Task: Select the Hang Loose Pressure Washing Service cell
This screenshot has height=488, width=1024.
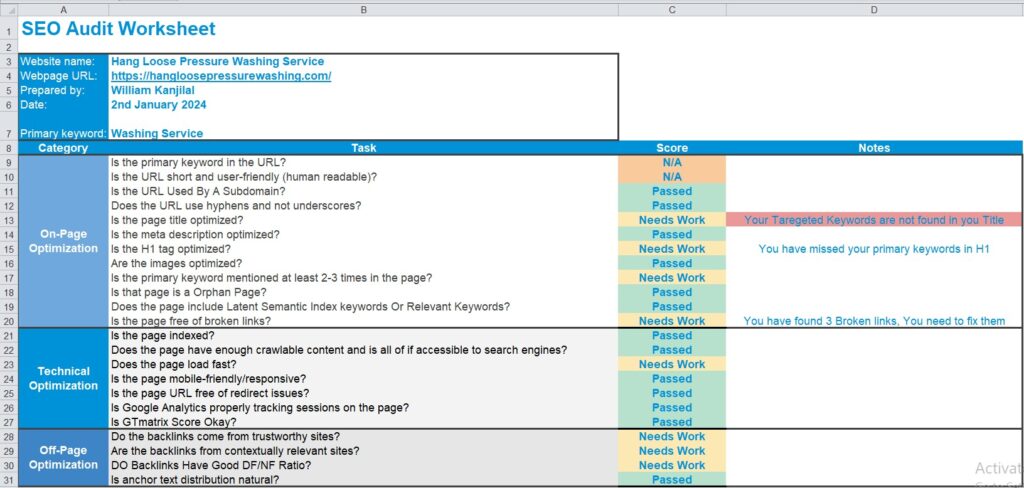Action: click(364, 61)
